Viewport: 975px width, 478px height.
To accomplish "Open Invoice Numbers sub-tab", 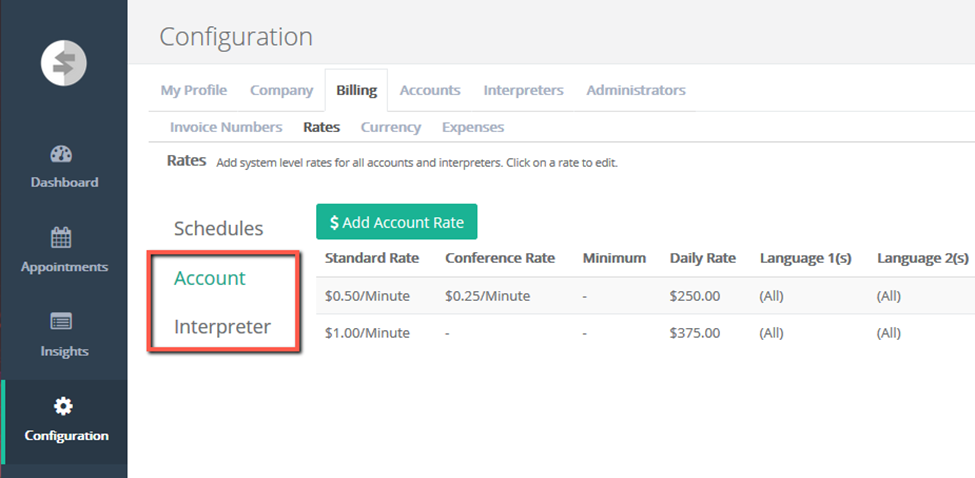I will [x=226, y=127].
